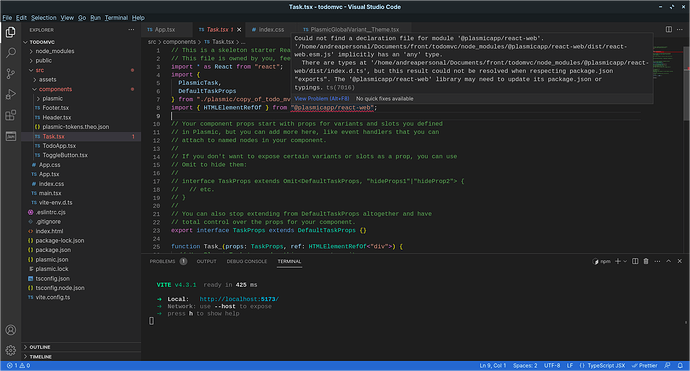
Task: Open the Source Control view
Action: pyautogui.click(x=11, y=73)
